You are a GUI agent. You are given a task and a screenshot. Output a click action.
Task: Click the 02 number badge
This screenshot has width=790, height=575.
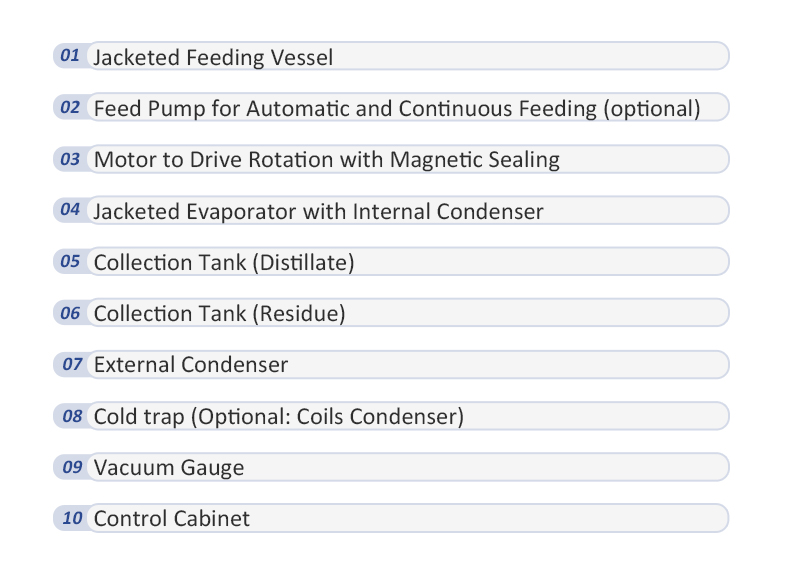70,107
